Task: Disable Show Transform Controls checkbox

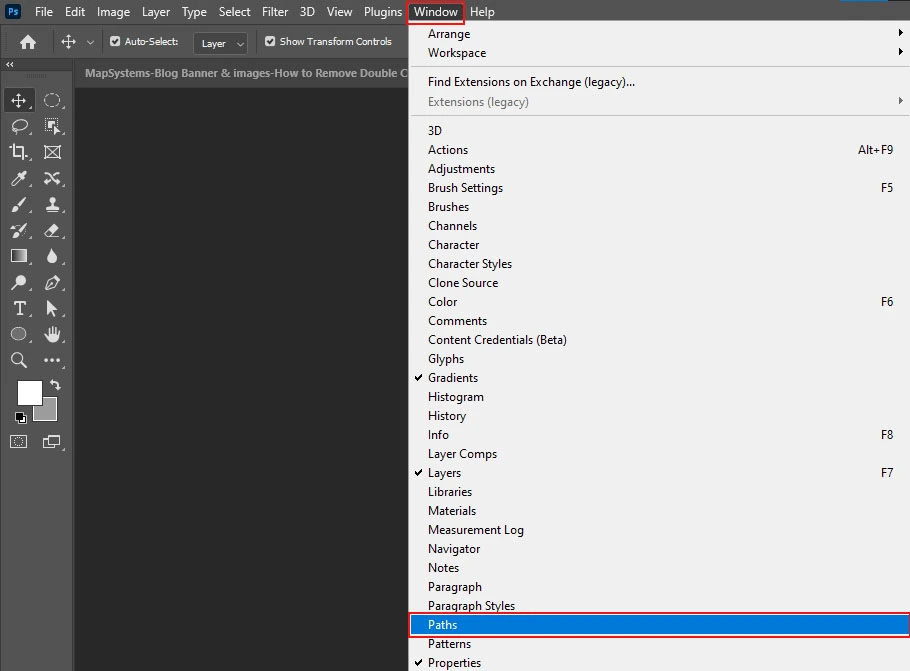Action: pos(270,42)
